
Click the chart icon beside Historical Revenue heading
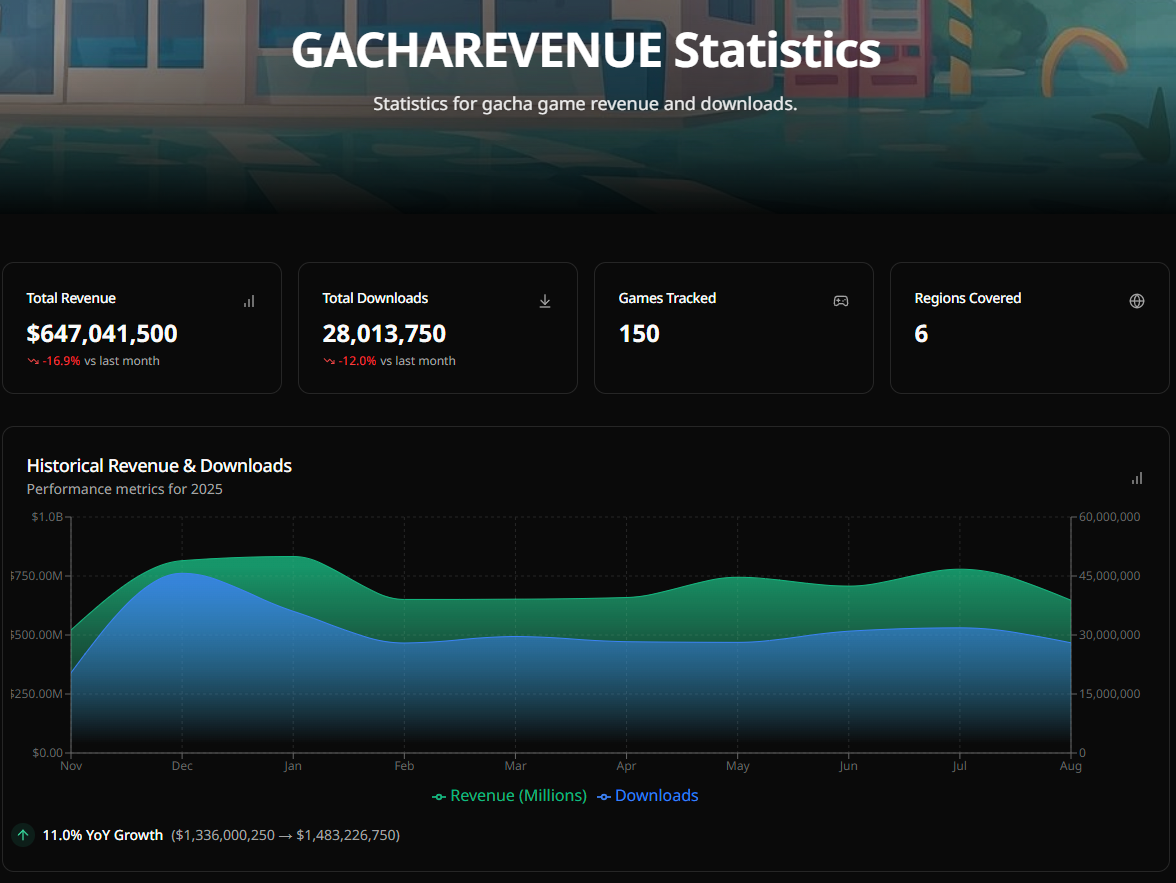pyautogui.click(x=1137, y=478)
